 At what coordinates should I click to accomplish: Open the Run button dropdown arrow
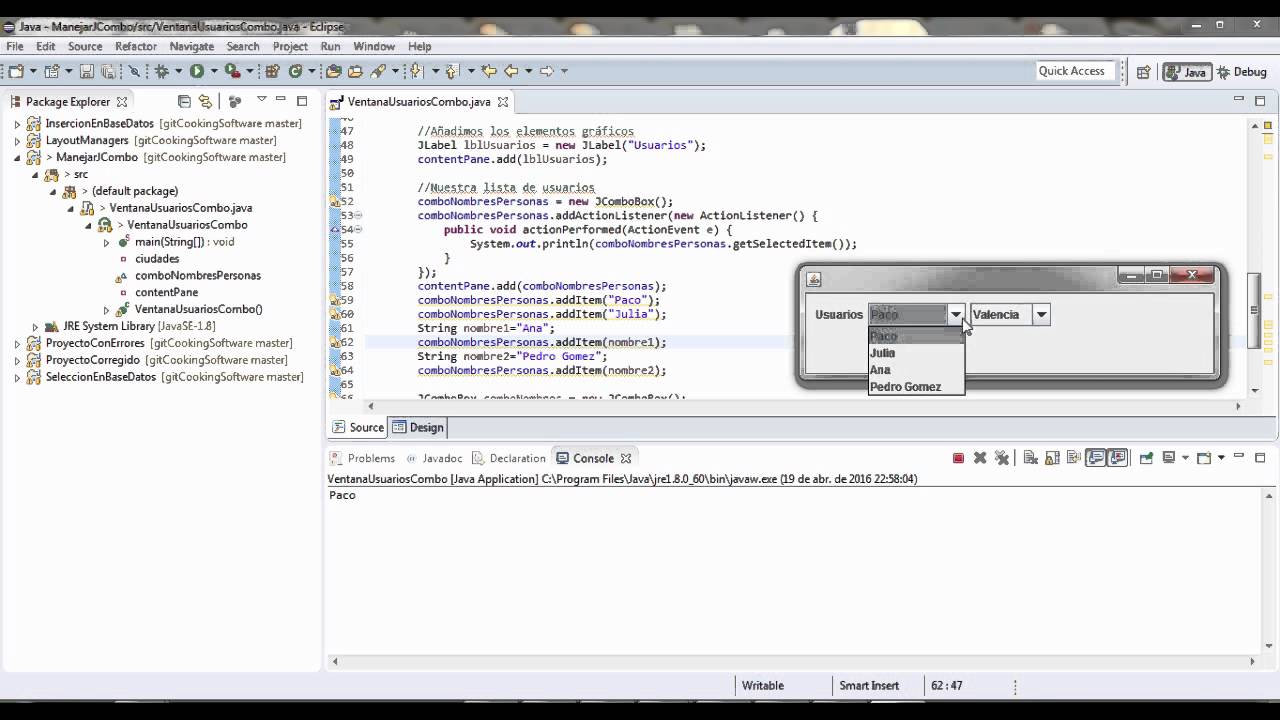215,71
